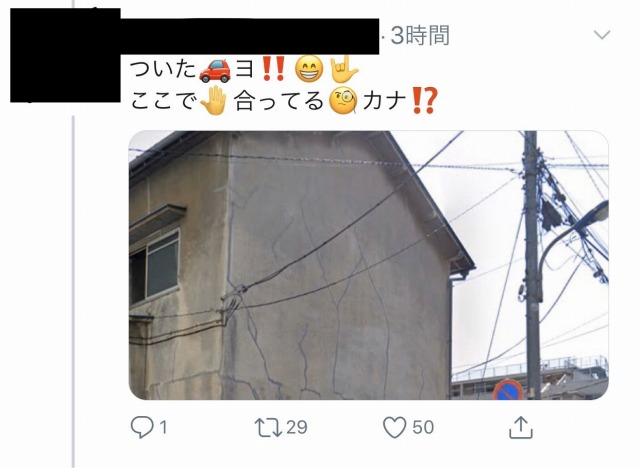Like the tweet with the heart icon

pos(395,427)
